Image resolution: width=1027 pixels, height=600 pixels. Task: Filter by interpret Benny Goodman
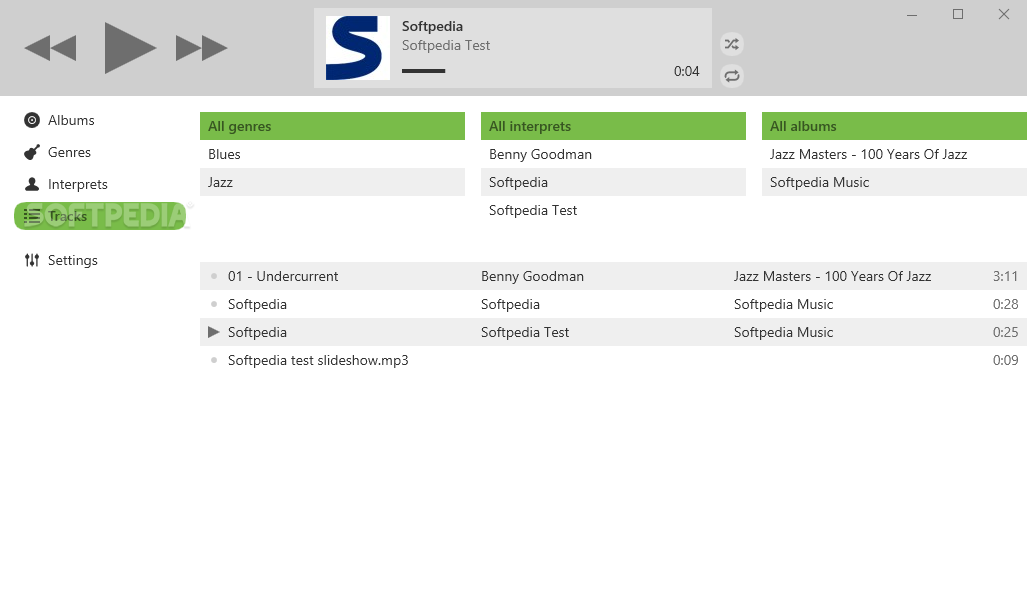(x=613, y=154)
